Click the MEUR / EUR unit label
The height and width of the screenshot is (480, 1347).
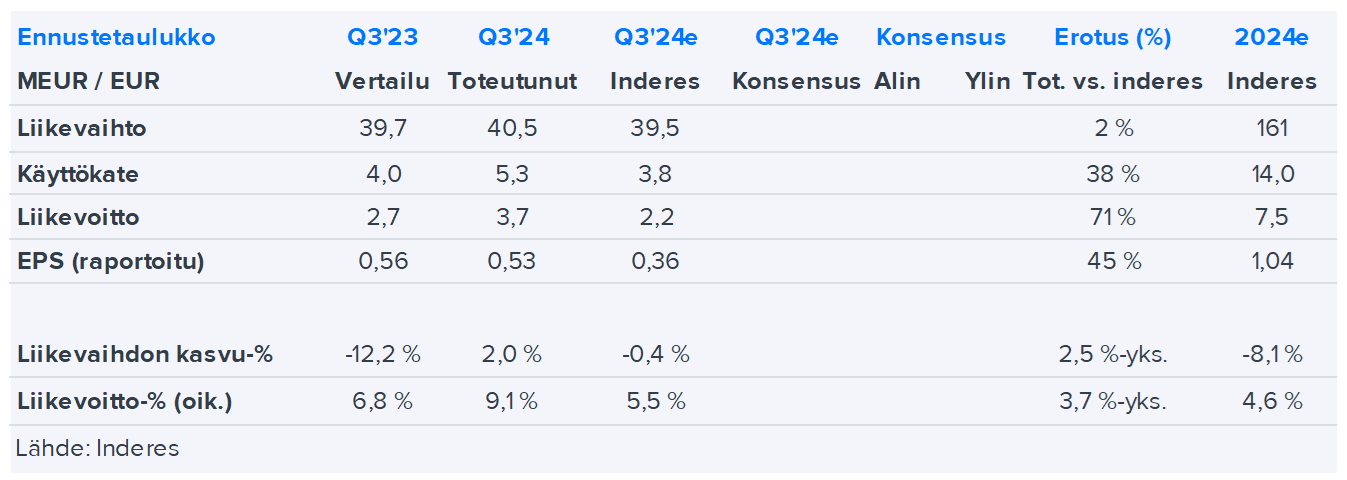[x=88, y=82]
